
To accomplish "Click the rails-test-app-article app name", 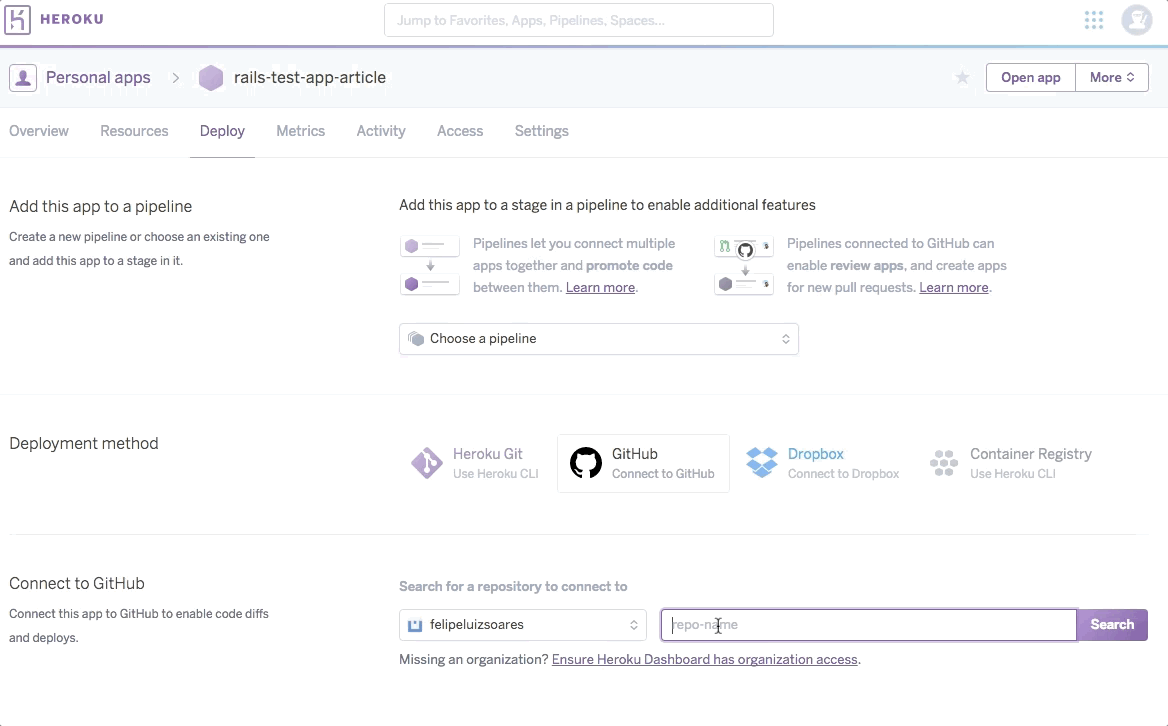I will click(310, 77).
